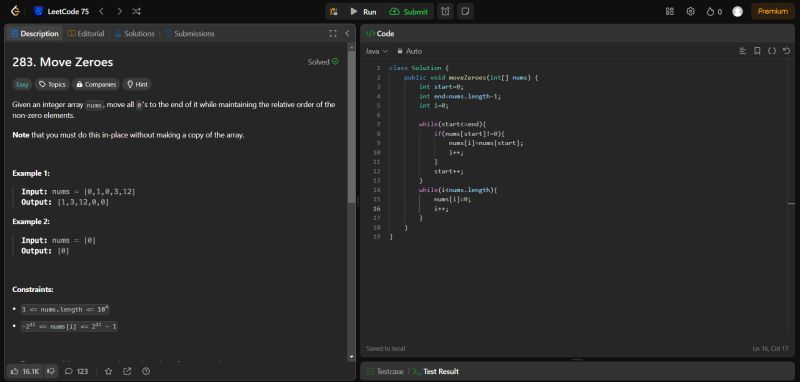Click the Saved to local status

coord(386,348)
